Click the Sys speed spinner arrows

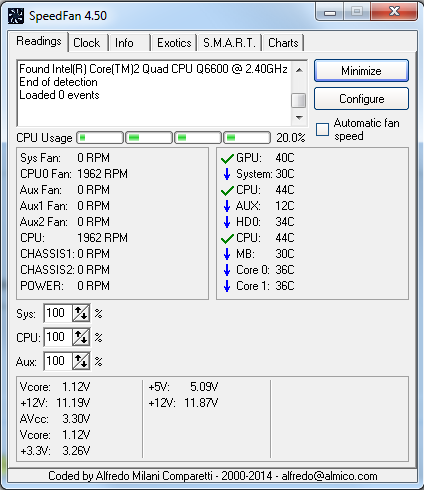(81, 313)
